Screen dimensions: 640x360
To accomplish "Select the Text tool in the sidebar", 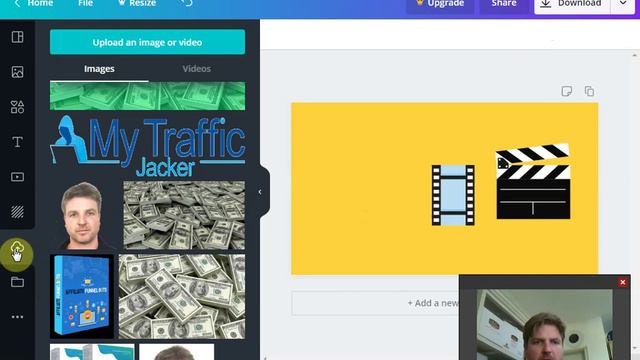I will click(17, 142).
